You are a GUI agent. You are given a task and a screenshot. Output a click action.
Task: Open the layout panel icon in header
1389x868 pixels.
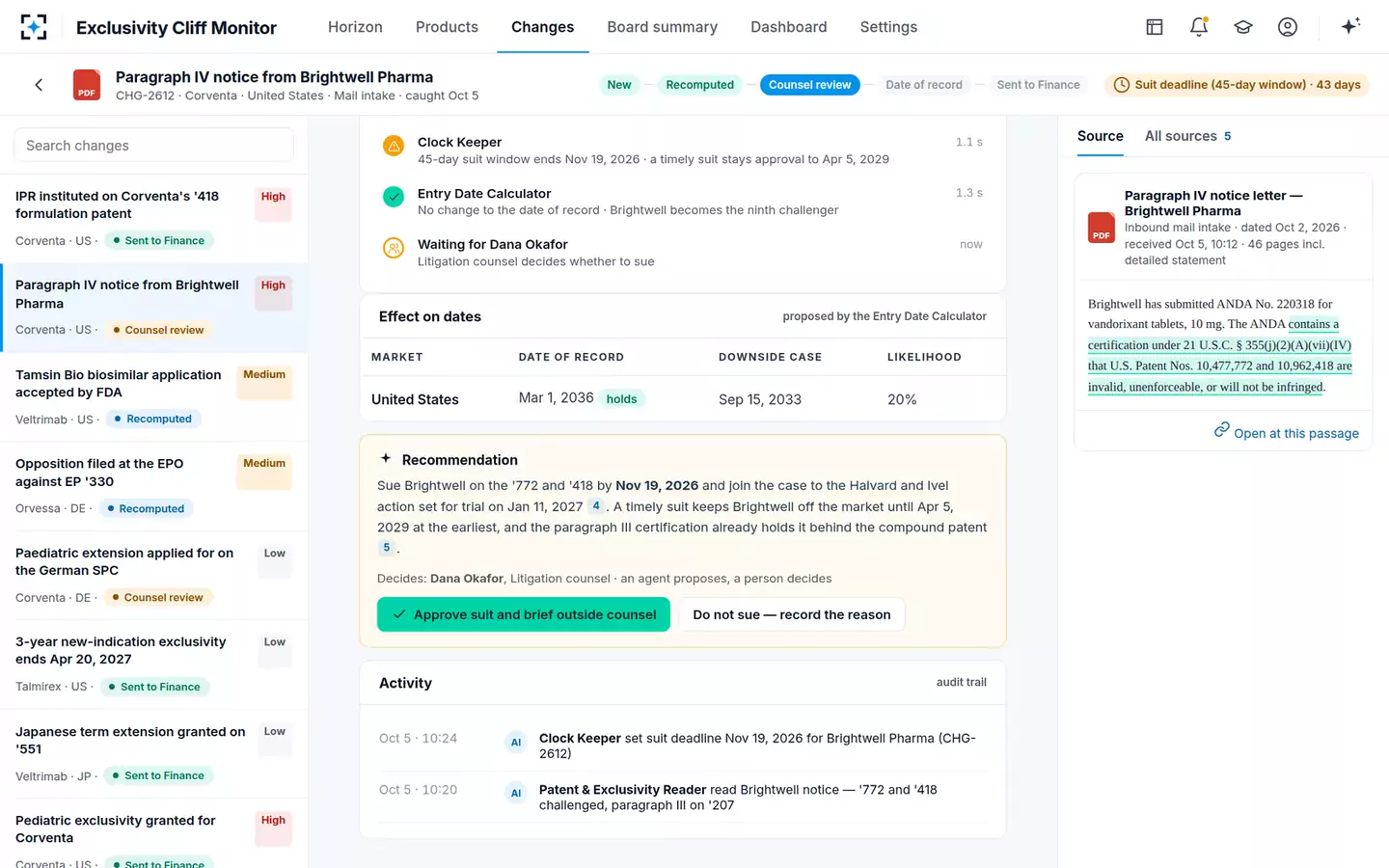point(1155,27)
